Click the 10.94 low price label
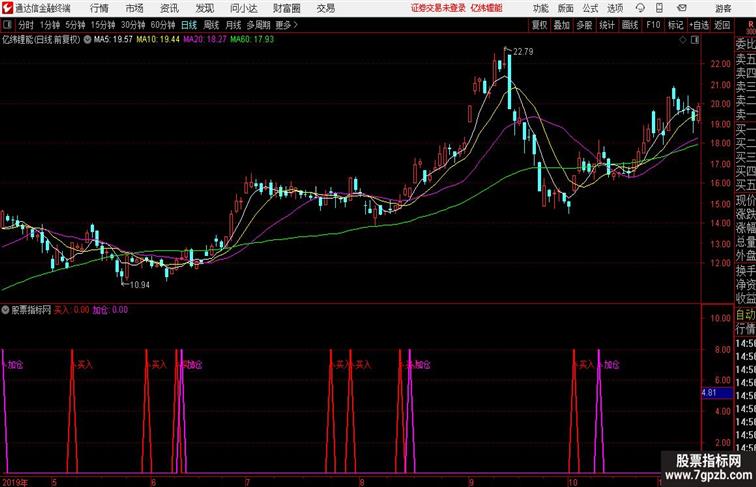This screenshot has height=487, width=756. pyautogui.click(x=139, y=285)
